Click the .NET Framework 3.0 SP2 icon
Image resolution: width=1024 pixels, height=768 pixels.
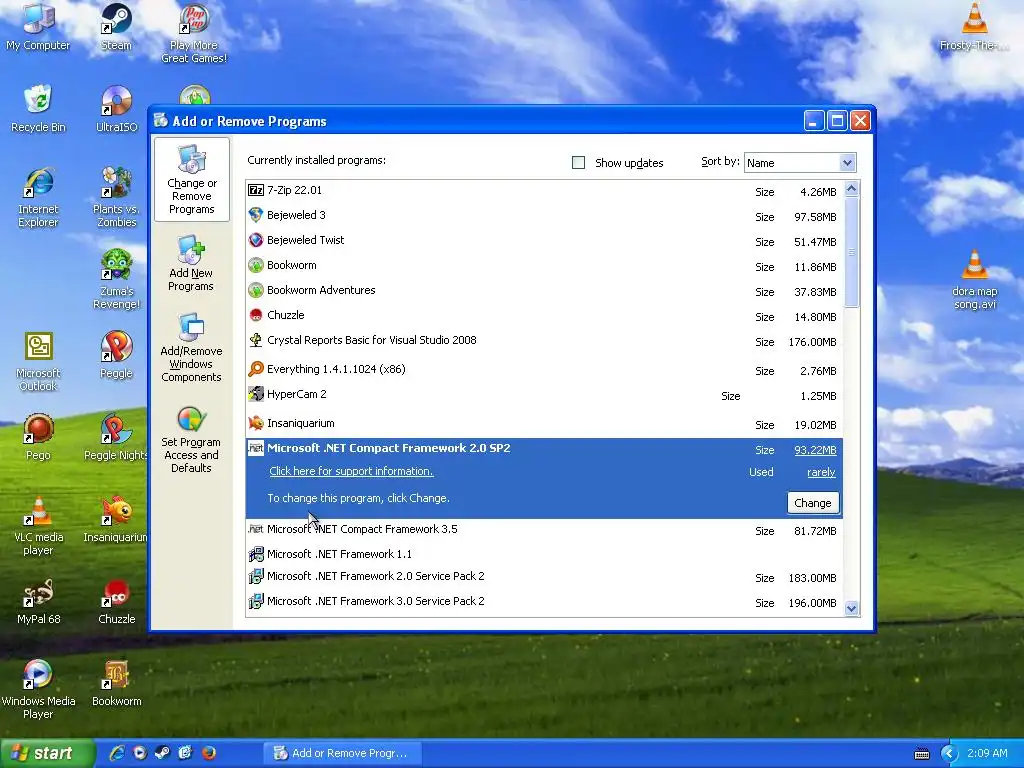coord(256,601)
